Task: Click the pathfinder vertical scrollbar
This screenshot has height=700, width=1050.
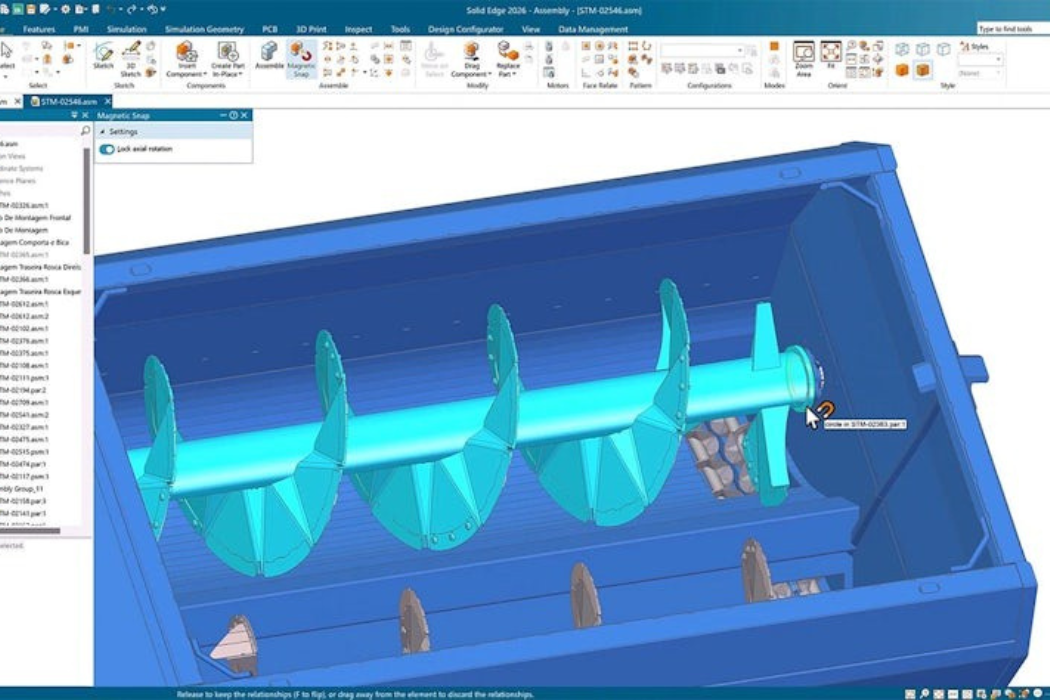Action: click(x=86, y=201)
